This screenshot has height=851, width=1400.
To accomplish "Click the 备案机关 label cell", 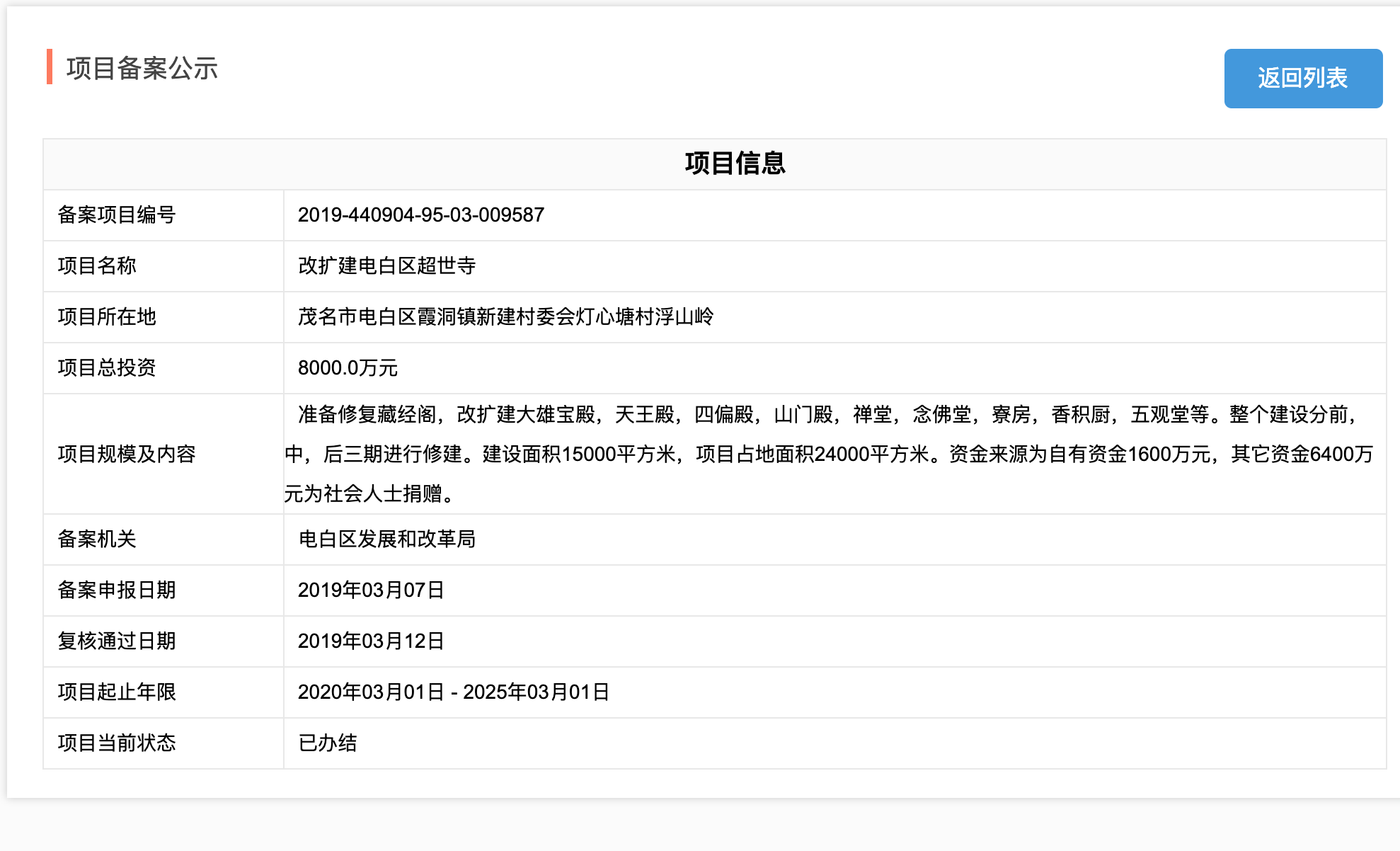I will click(x=97, y=539).
